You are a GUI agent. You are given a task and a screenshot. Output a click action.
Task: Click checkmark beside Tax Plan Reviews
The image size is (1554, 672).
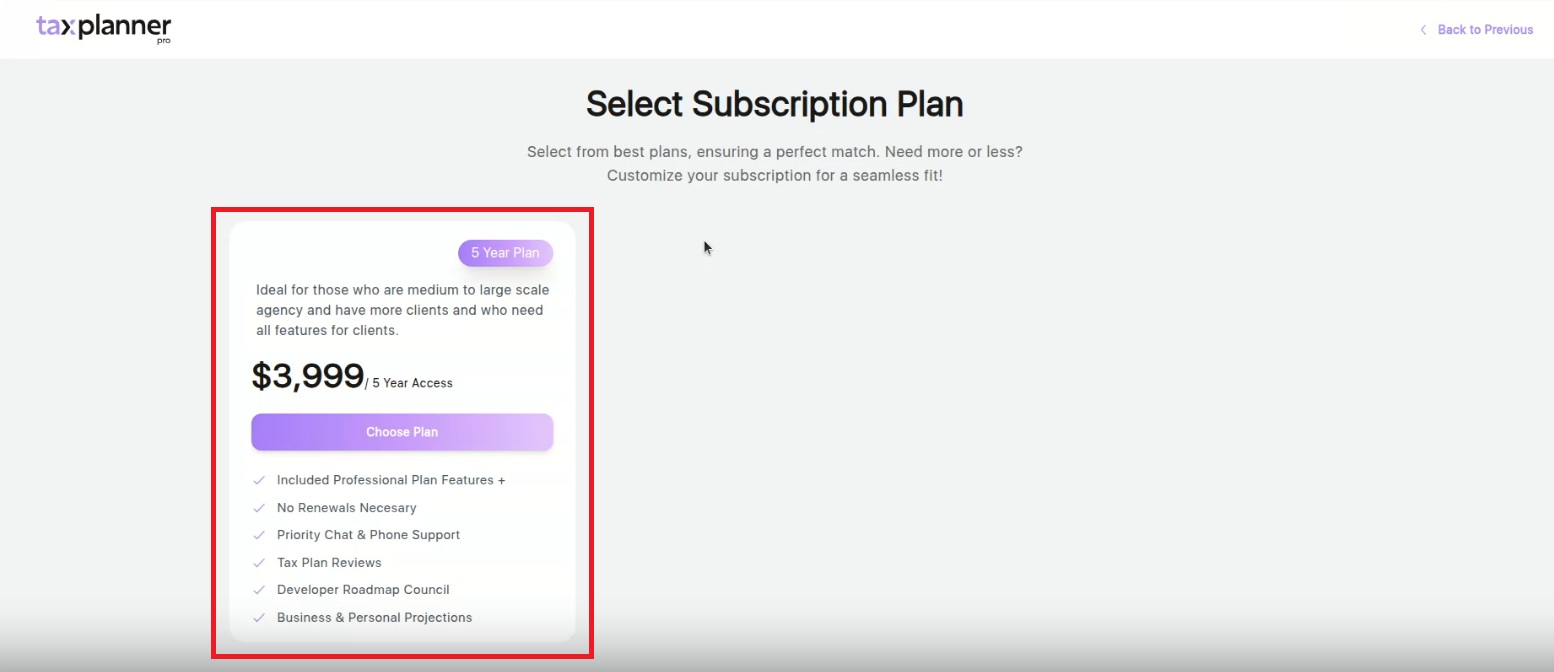259,563
